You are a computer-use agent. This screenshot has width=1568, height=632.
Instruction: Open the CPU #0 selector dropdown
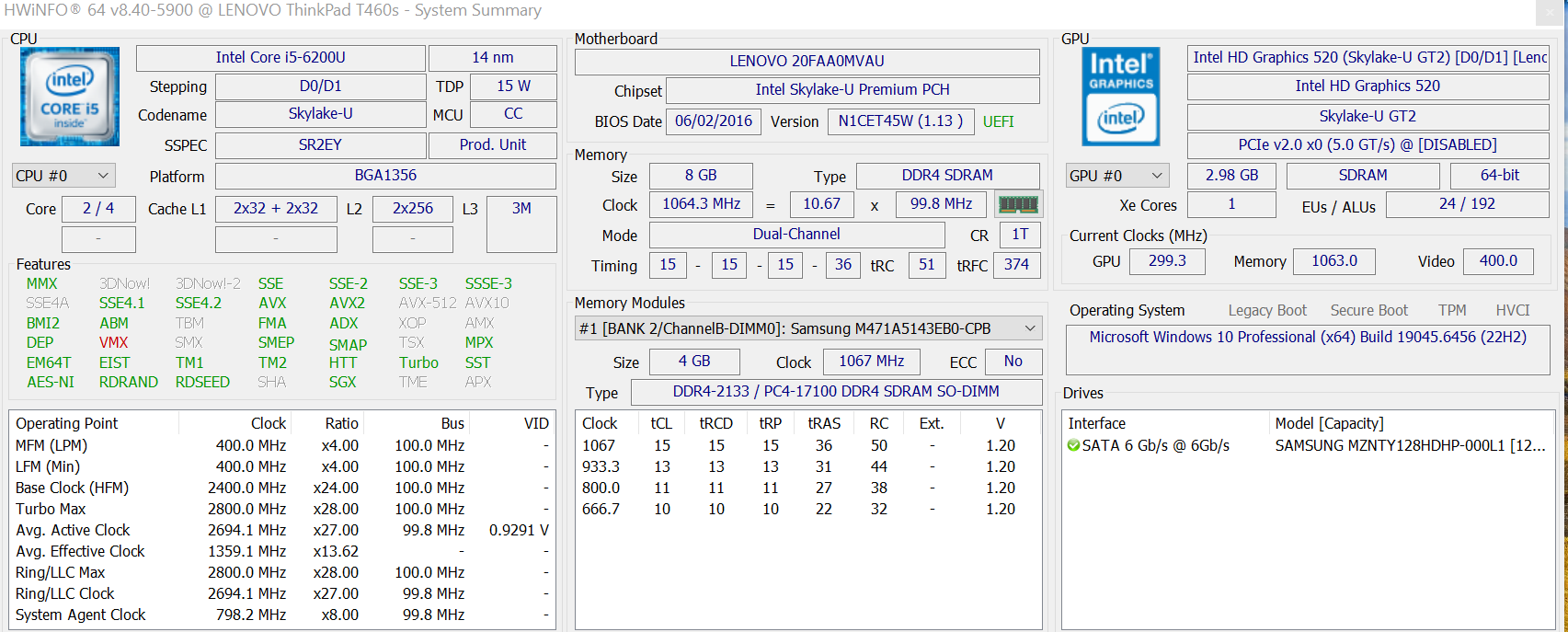(63, 176)
